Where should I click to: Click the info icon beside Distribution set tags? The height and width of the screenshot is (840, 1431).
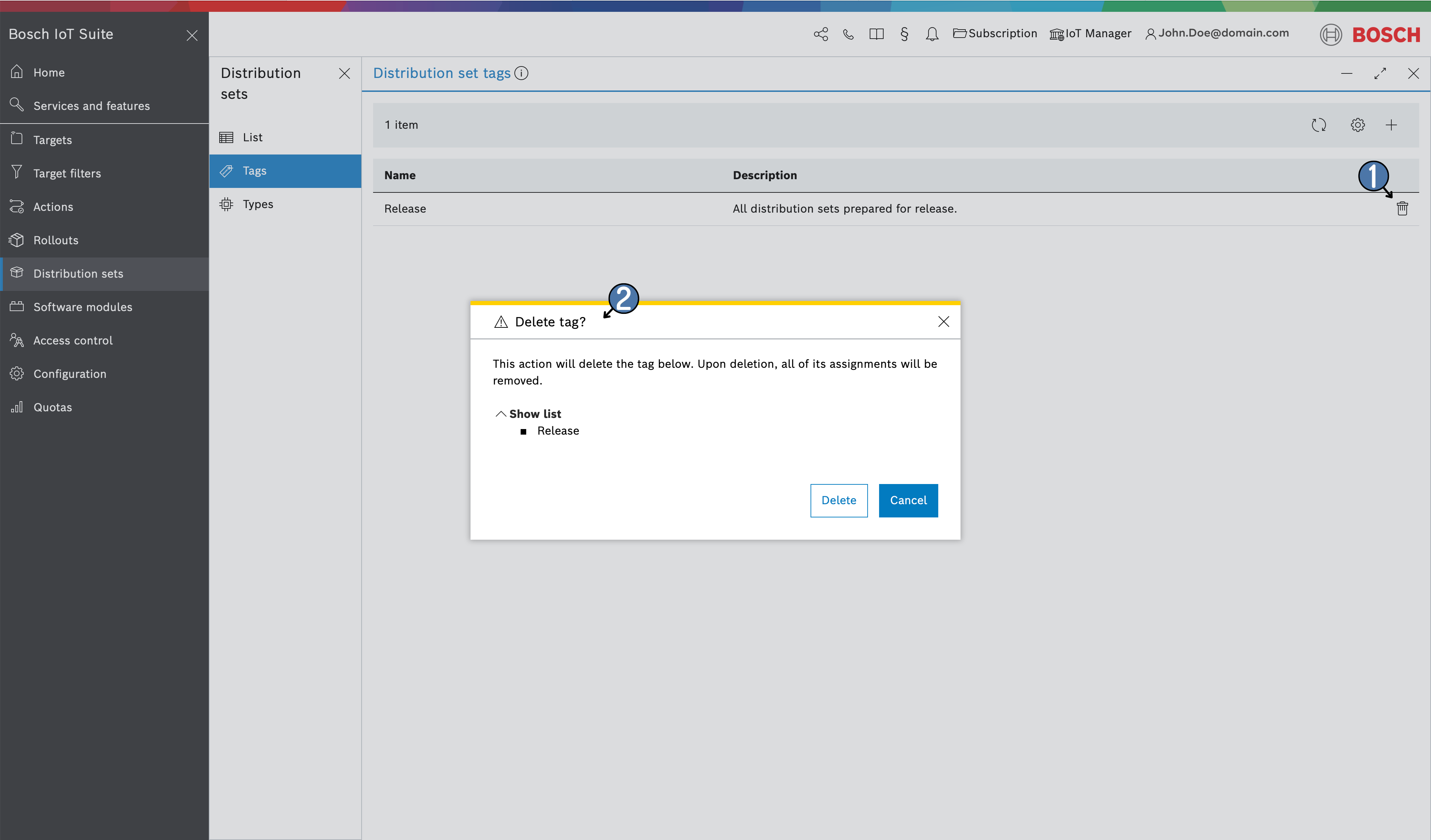tap(521, 73)
